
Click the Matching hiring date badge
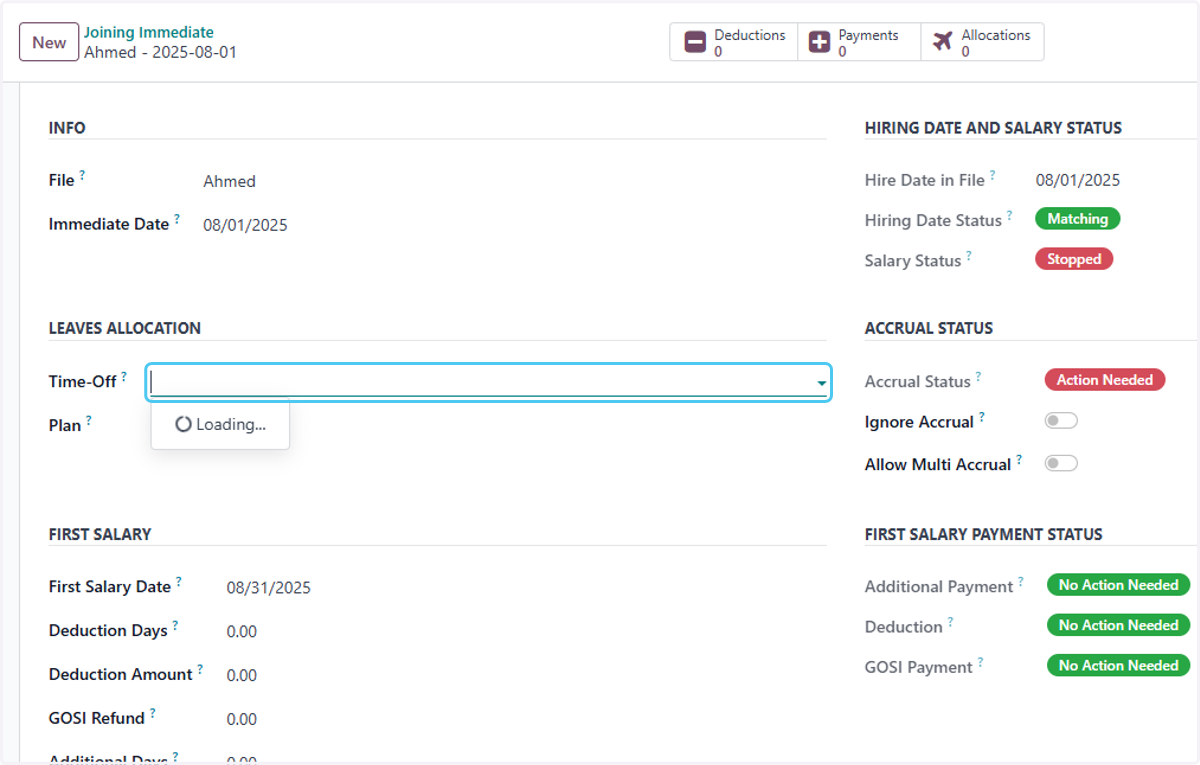(x=1077, y=219)
